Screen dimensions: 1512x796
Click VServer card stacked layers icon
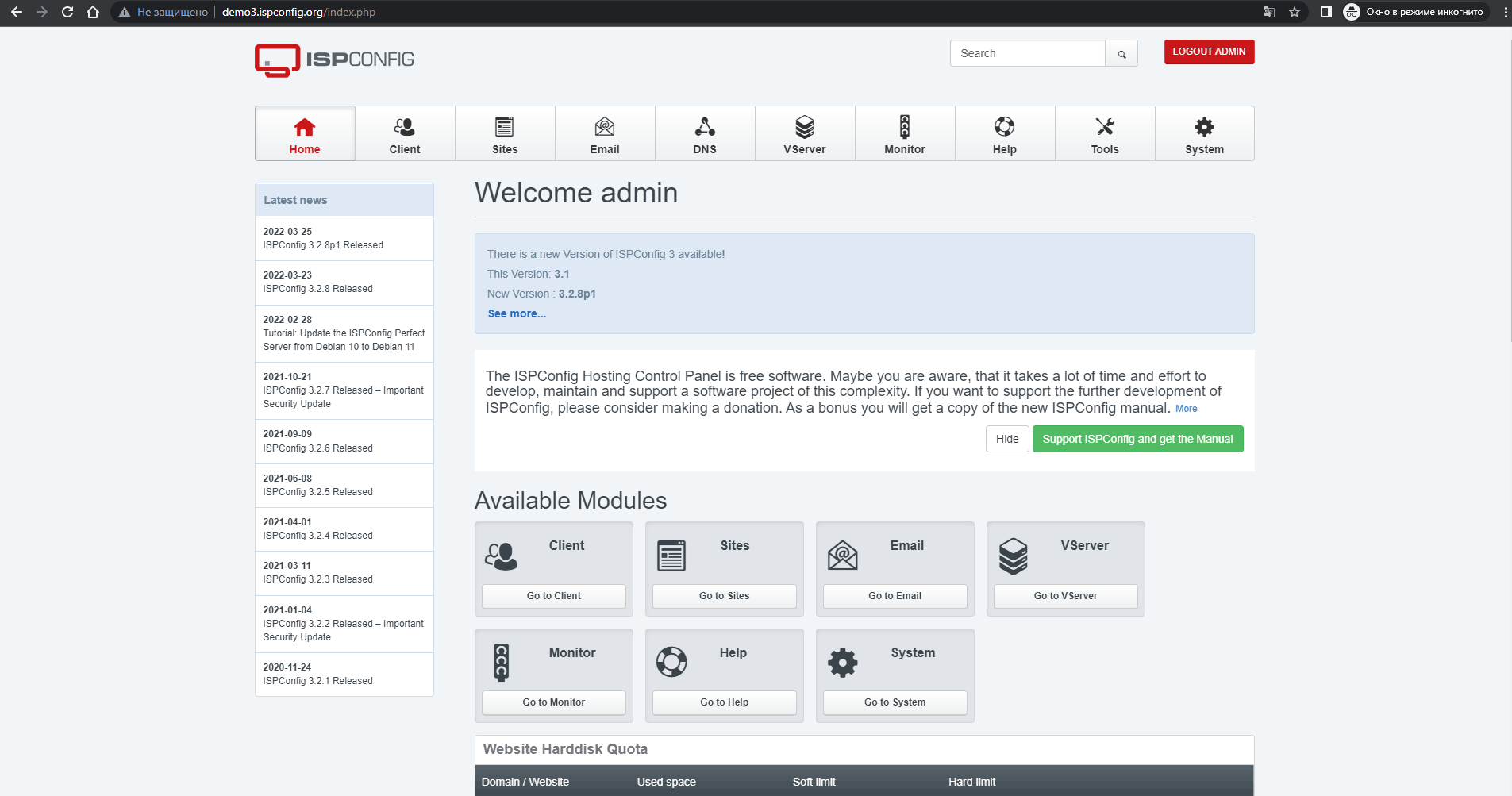click(x=1014, y=556)
